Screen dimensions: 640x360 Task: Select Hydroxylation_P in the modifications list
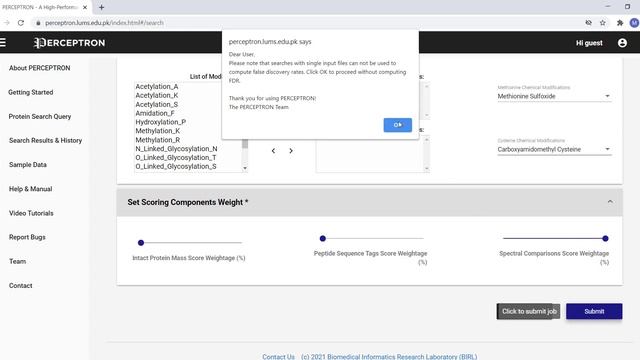(160, 122)
